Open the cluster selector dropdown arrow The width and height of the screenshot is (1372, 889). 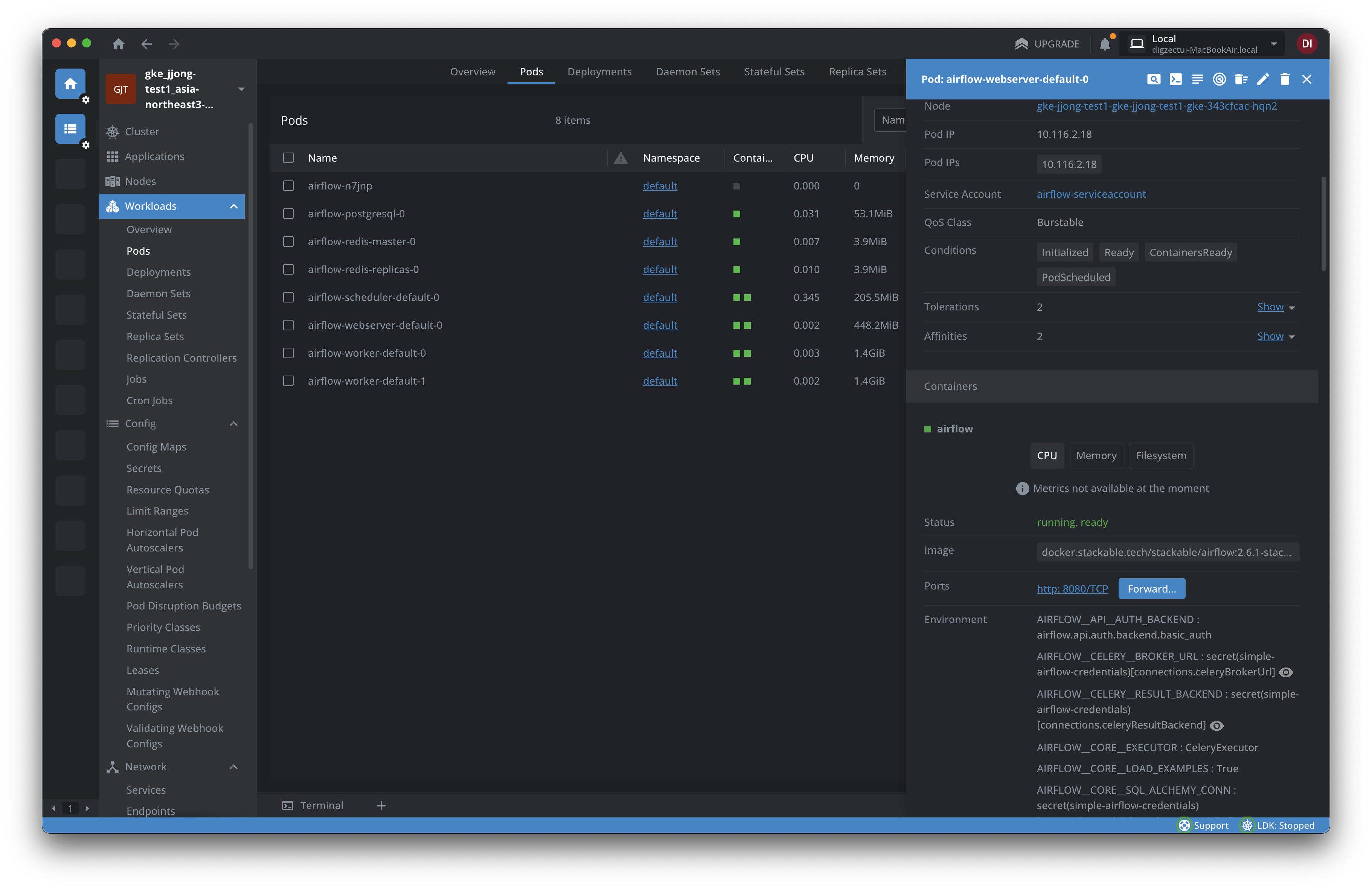(242, 89)
